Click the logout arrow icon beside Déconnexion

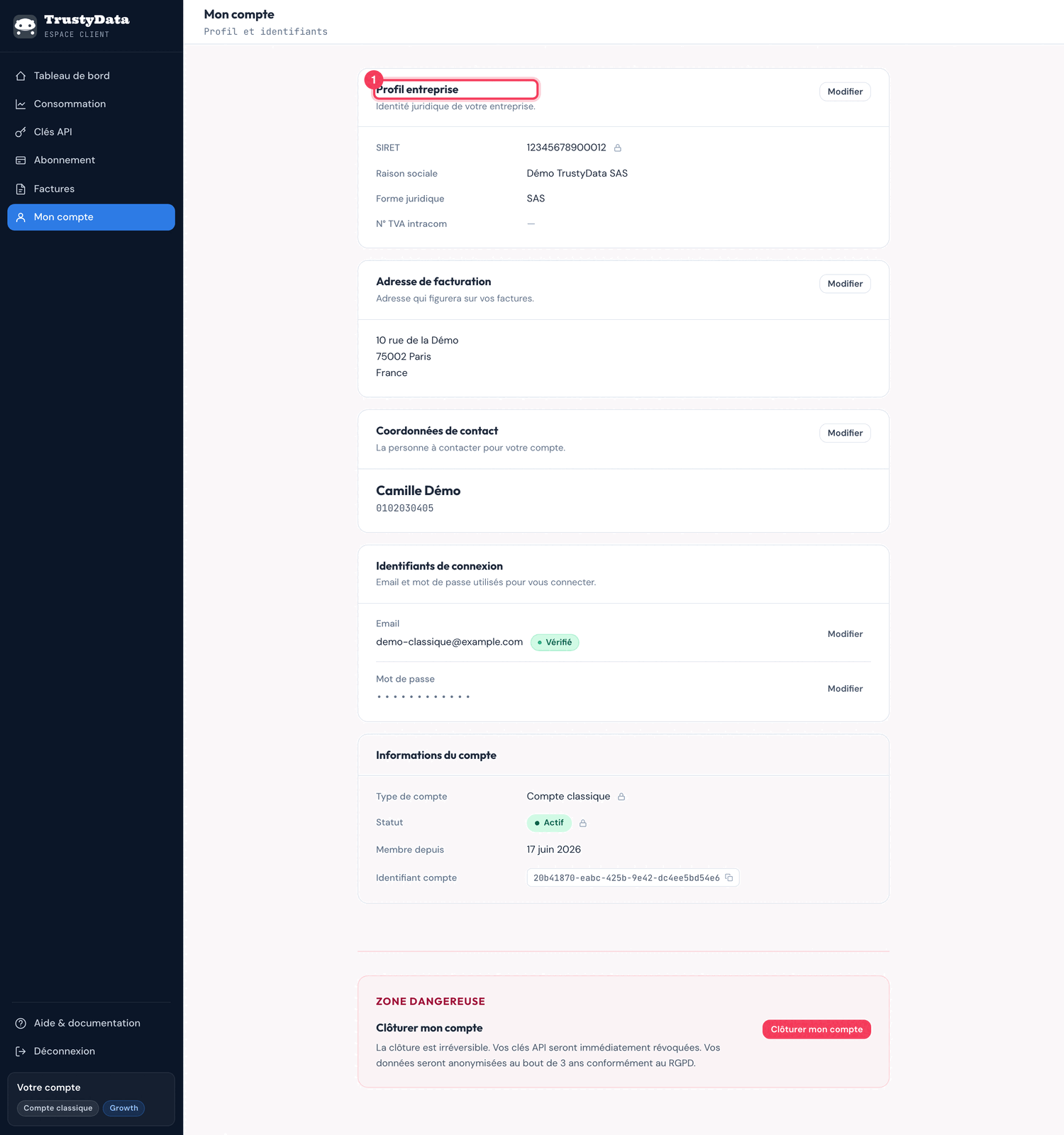21,1051
